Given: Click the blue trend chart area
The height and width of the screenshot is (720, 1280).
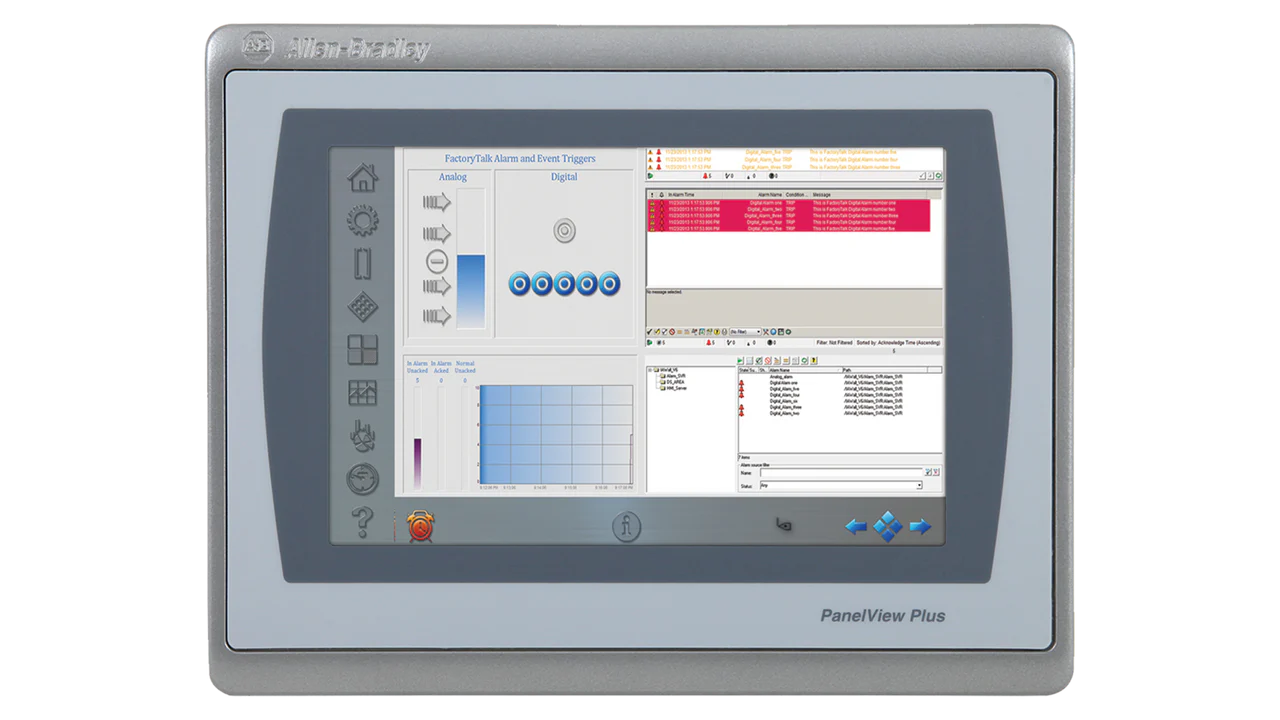Looking at the screenshot, I should 556,435.
